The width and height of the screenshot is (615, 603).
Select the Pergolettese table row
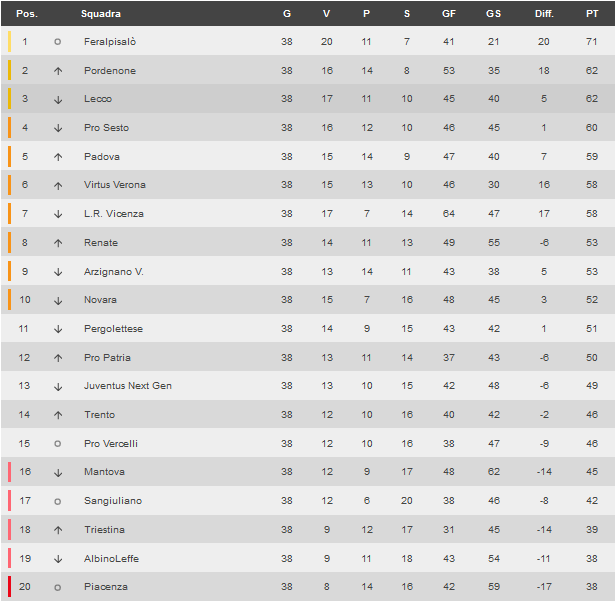pyautogui.click(x=308, y=329)
